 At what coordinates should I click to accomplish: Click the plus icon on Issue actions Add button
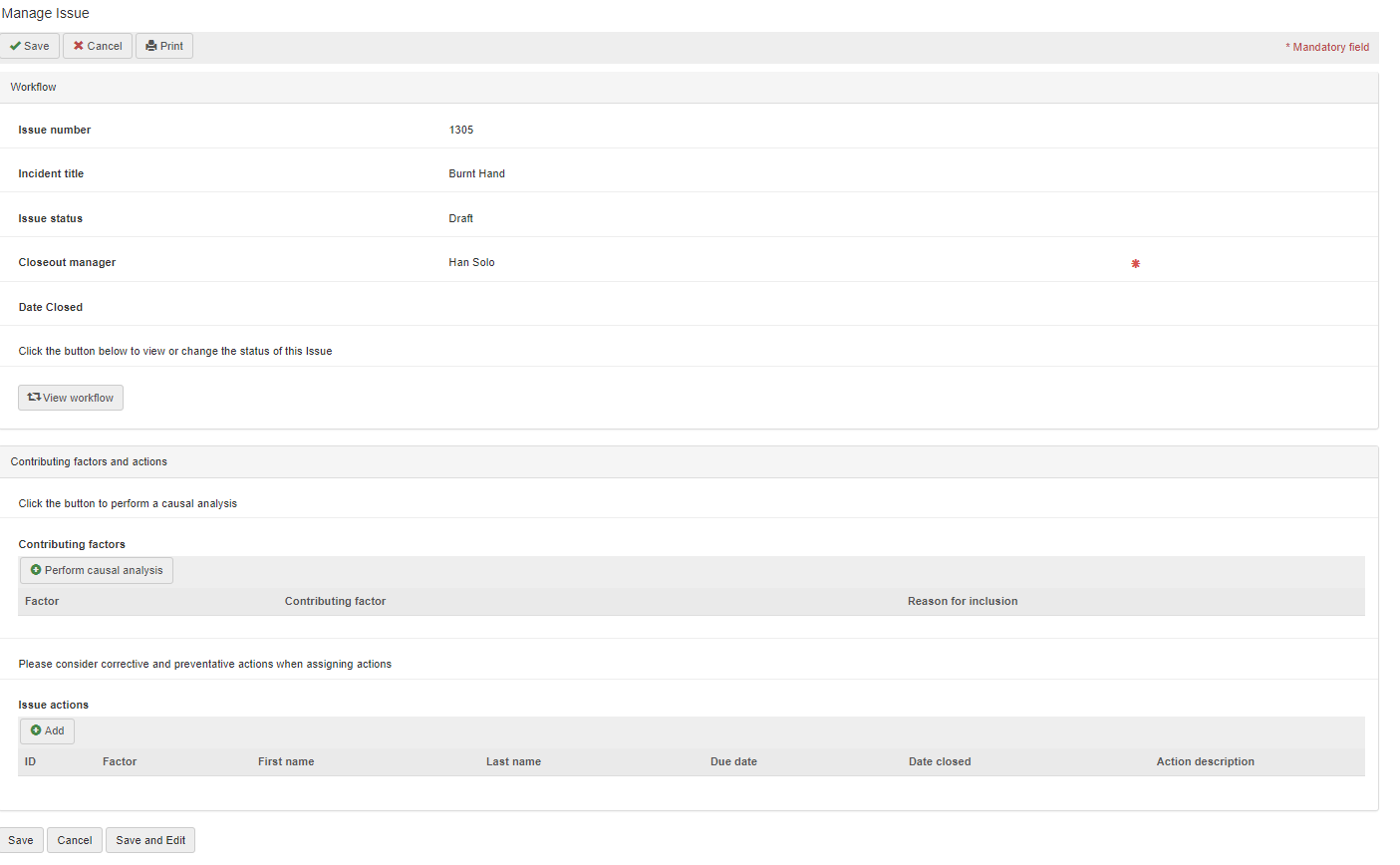pyautogui.click(x=36, y=730)
